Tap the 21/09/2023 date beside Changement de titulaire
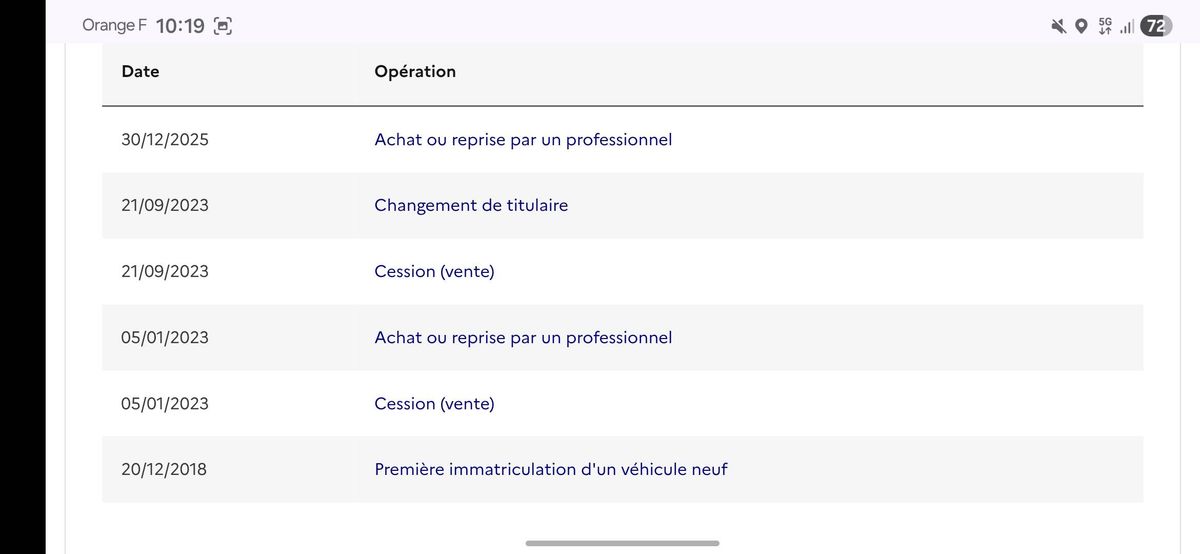Image resolution: width=1200 pixels, height=554 pixels. 165,206
